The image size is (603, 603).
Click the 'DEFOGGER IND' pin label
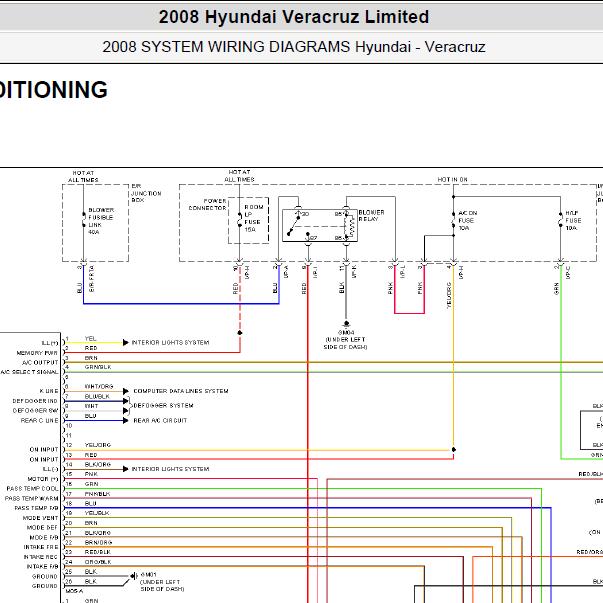[x=35, y=401]
